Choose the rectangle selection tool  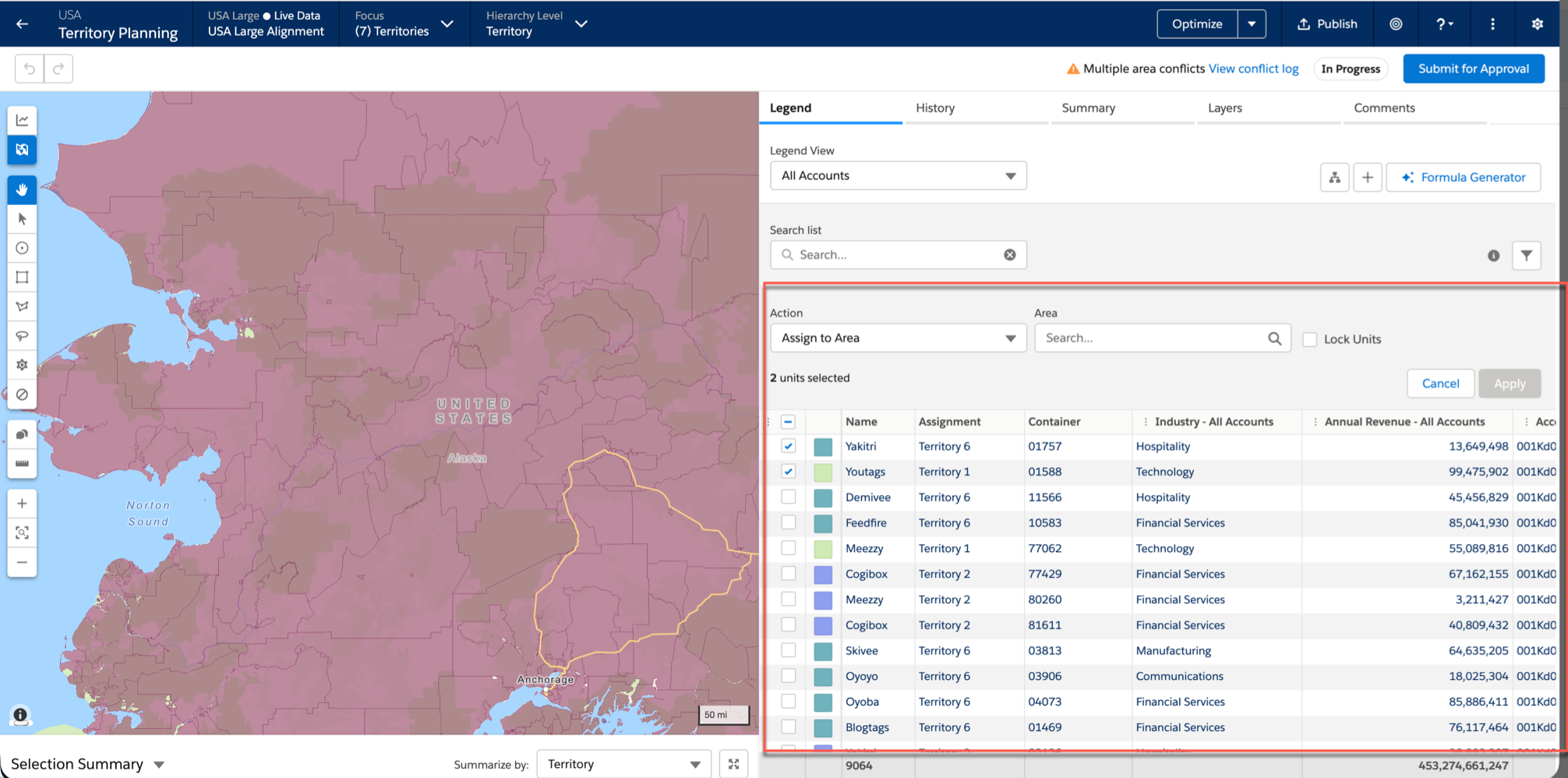[x=22, y=277]
